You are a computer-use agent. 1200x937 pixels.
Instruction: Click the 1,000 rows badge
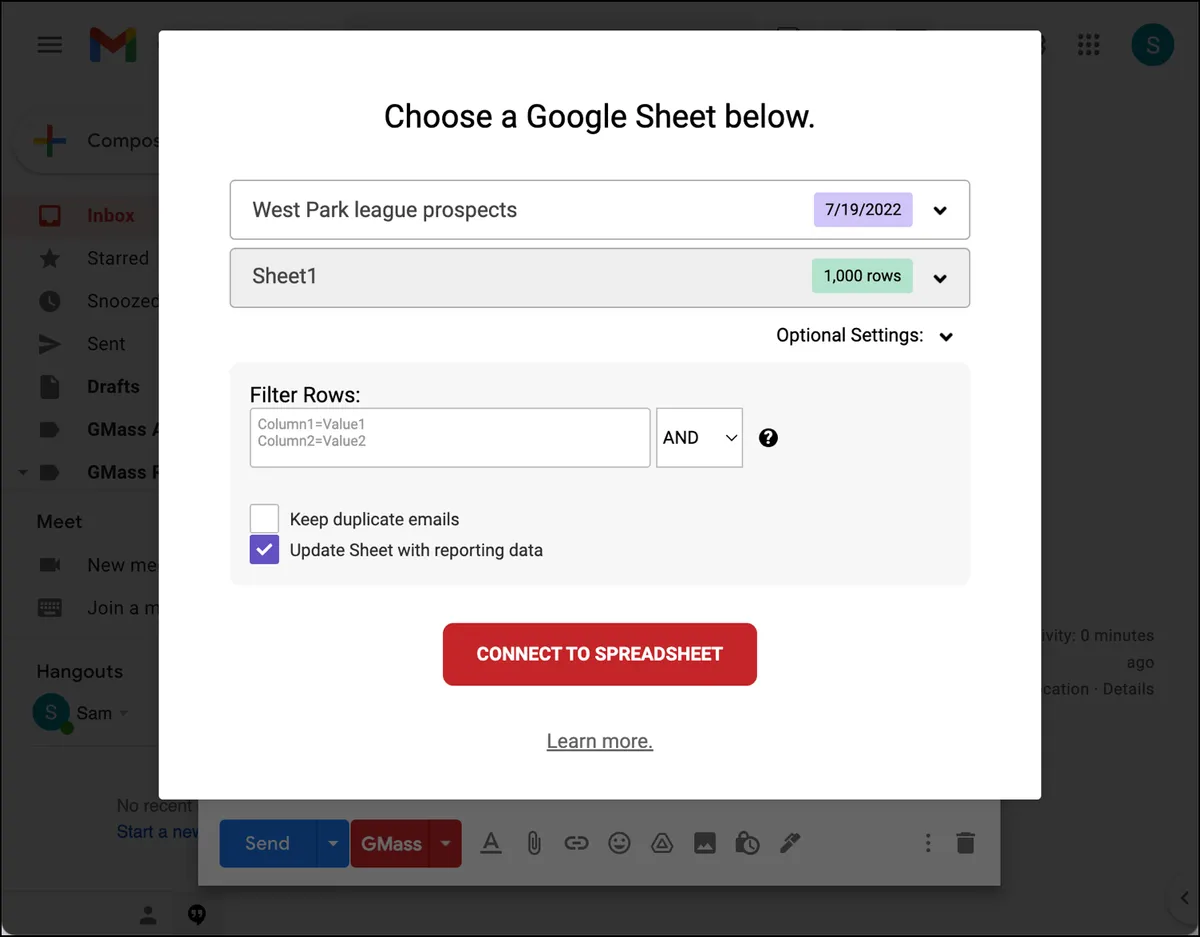click(862, 276)
